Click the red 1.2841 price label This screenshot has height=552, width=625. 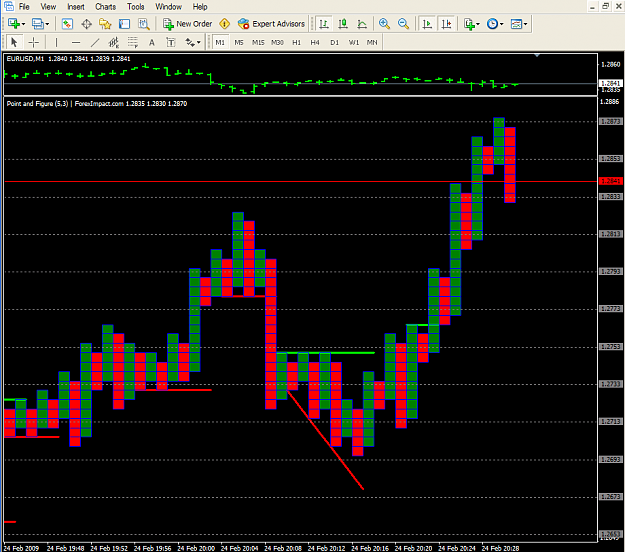pos(611,181)
